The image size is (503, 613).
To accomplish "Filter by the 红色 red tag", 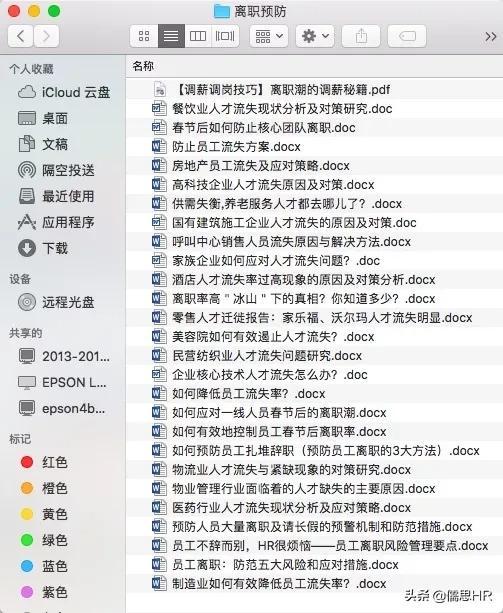I will (x=44, y=462).
